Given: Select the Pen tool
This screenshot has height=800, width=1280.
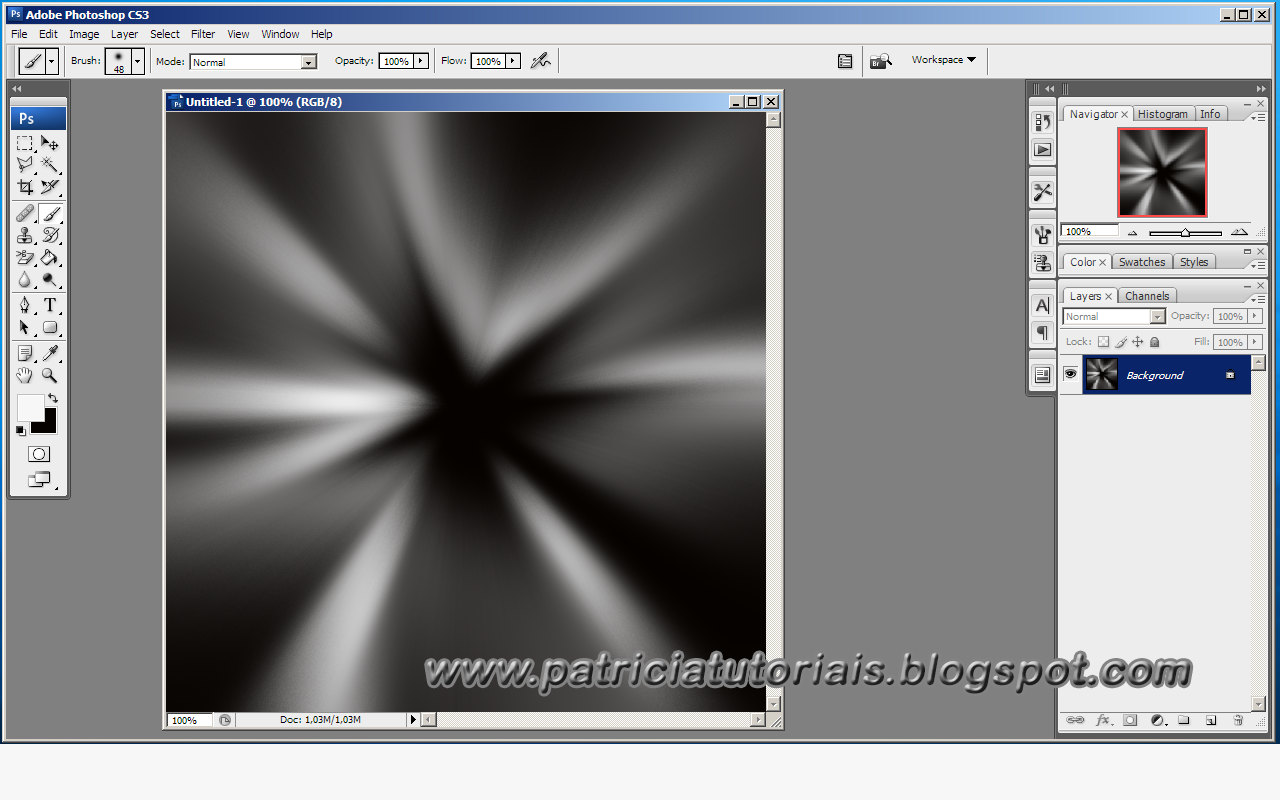Looking at the screenshot, I should pos(25,305).
